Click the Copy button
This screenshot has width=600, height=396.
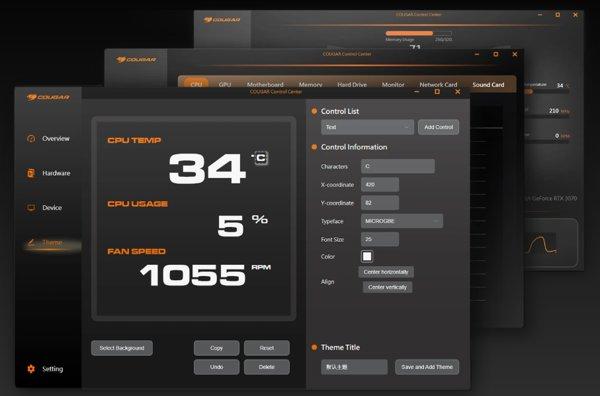click(x=217, y=348)
